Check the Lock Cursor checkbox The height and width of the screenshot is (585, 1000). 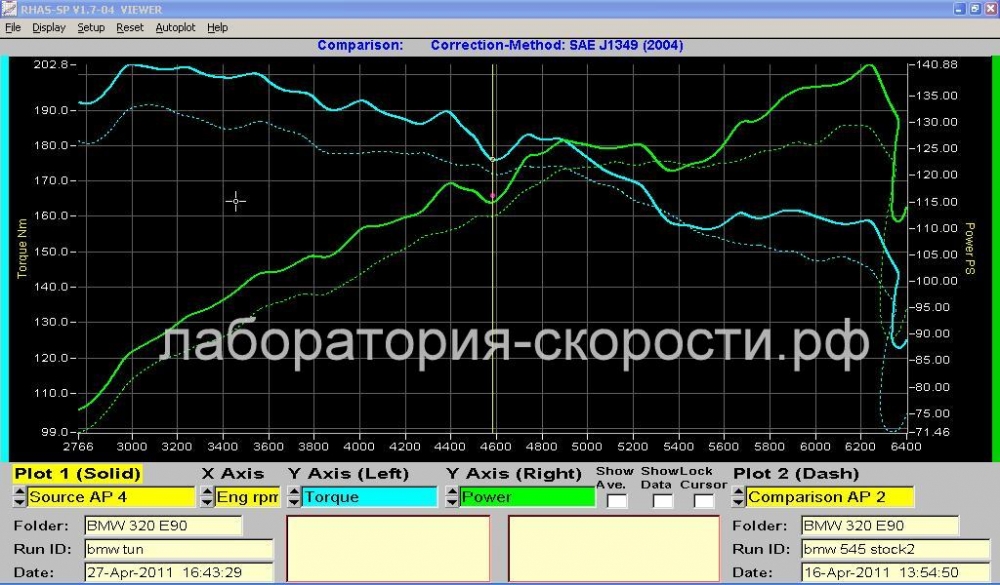point(703,501)
